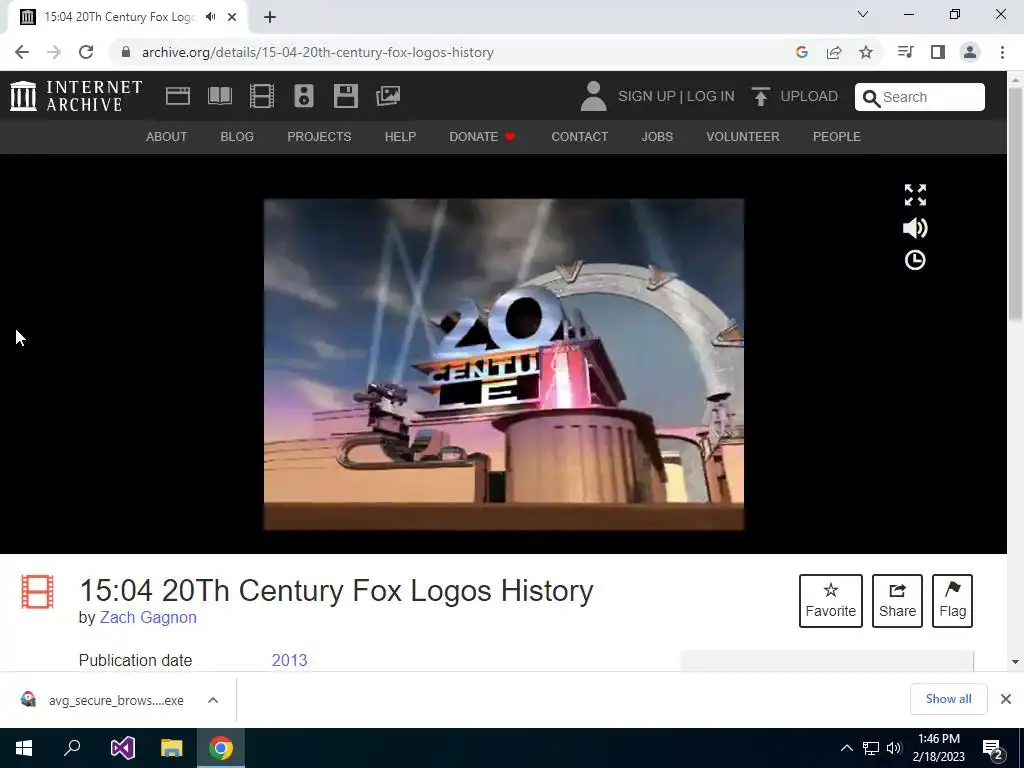Open the Video film-strip collection icon

tap(262, 96)
